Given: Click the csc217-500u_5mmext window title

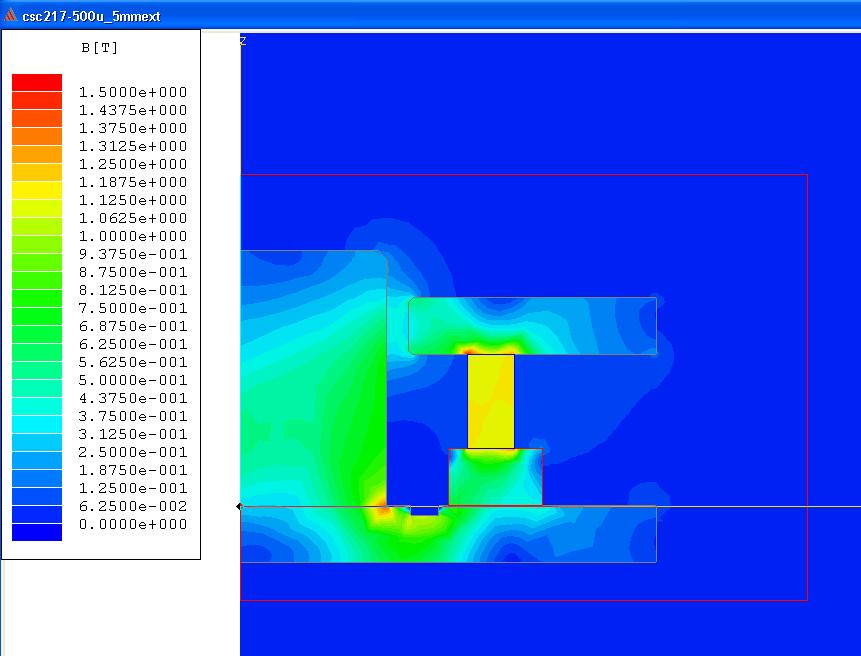Looking at the screenshot, I should pos(91,16).
